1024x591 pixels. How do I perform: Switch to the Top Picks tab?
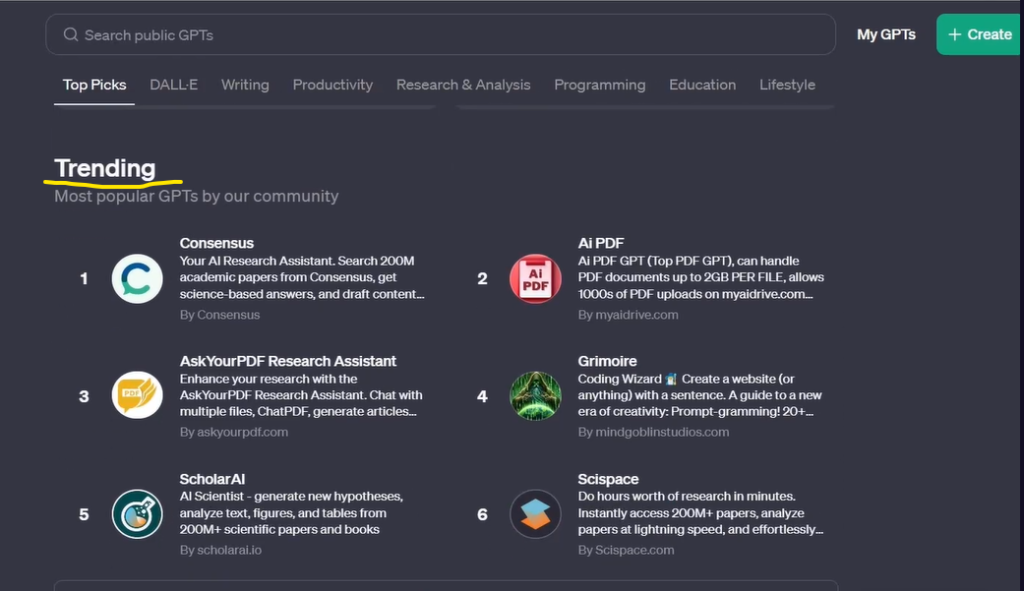point(95,85)
